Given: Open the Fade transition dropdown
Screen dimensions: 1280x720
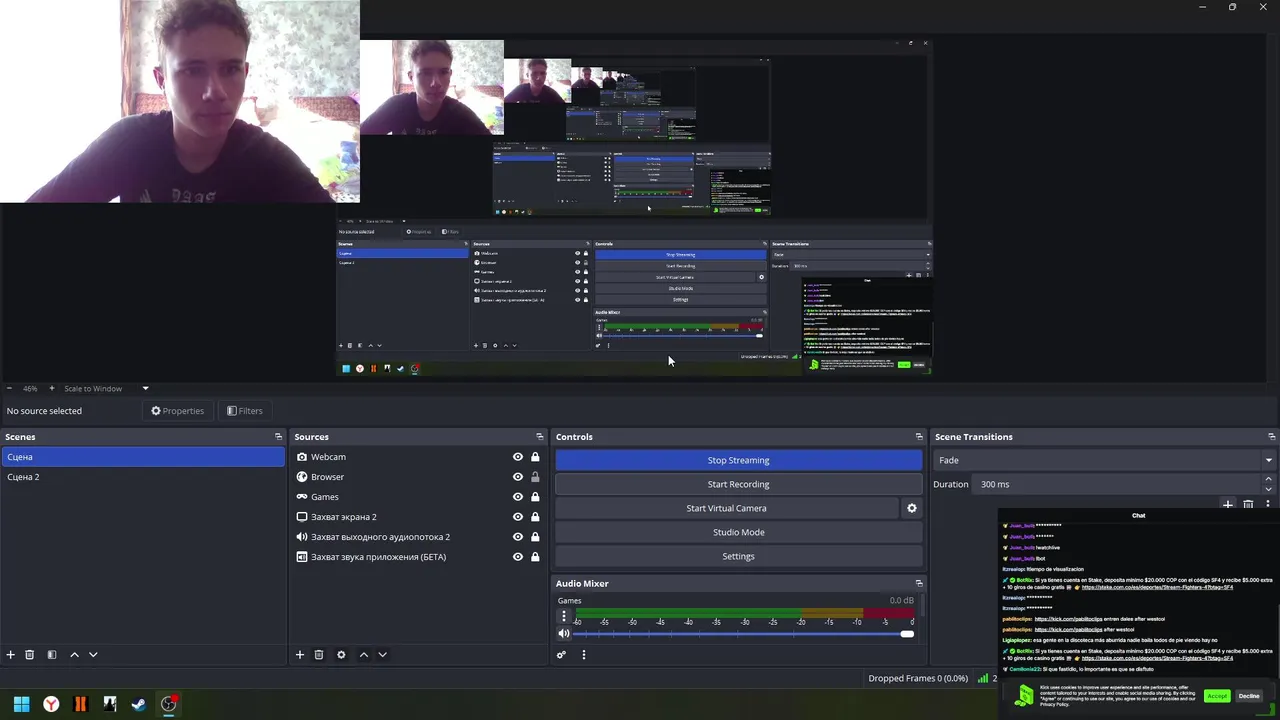Looking at the screenshot, I should (x=1104, y=460).
